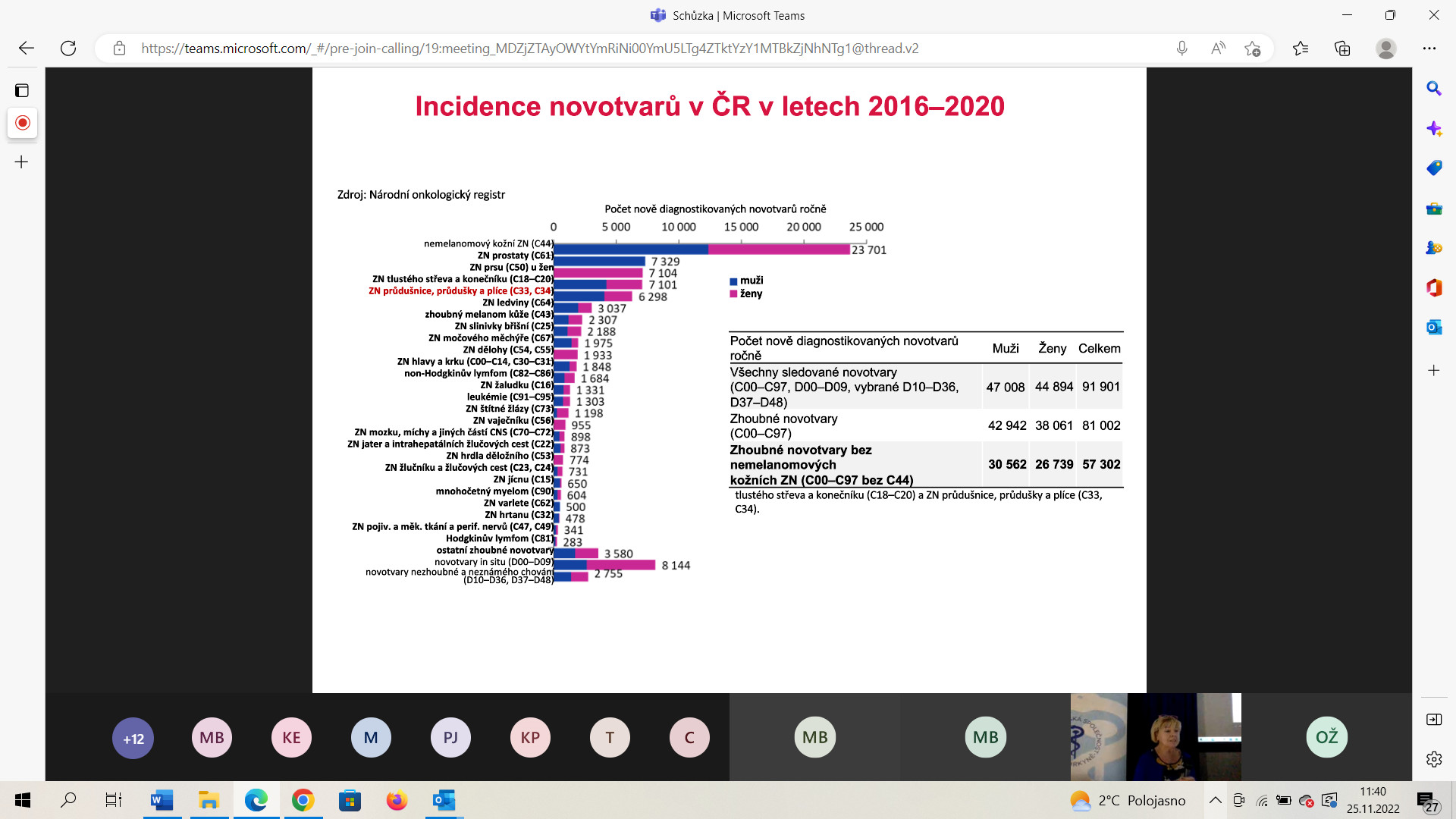The height and width of the screenshot is (819, 1456).
Task: Click the muži blue legend swatch
Action: (733, 281)
